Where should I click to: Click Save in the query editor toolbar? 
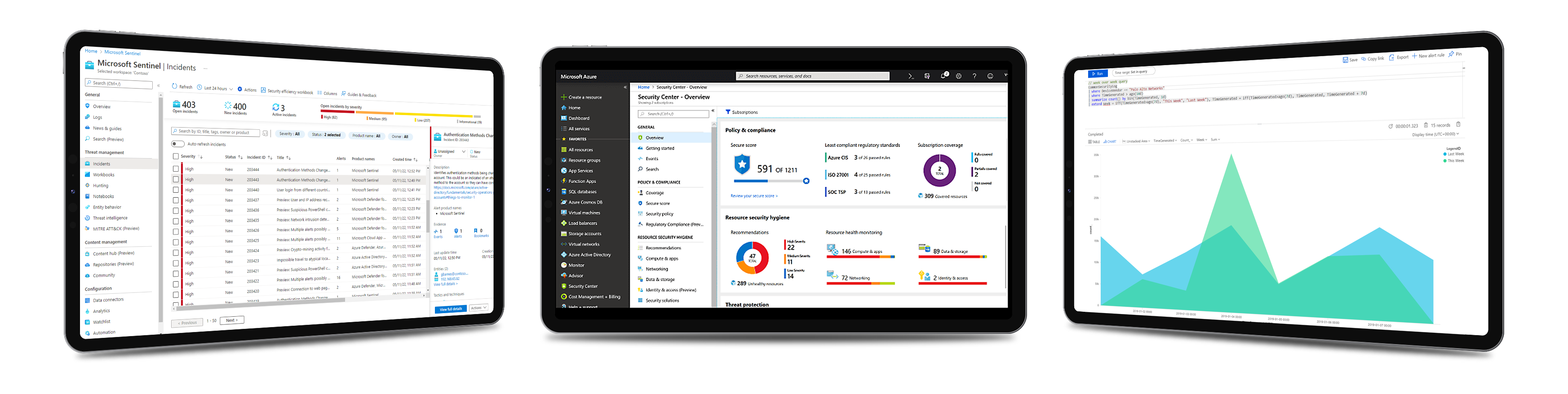[x=1350, y=60]
